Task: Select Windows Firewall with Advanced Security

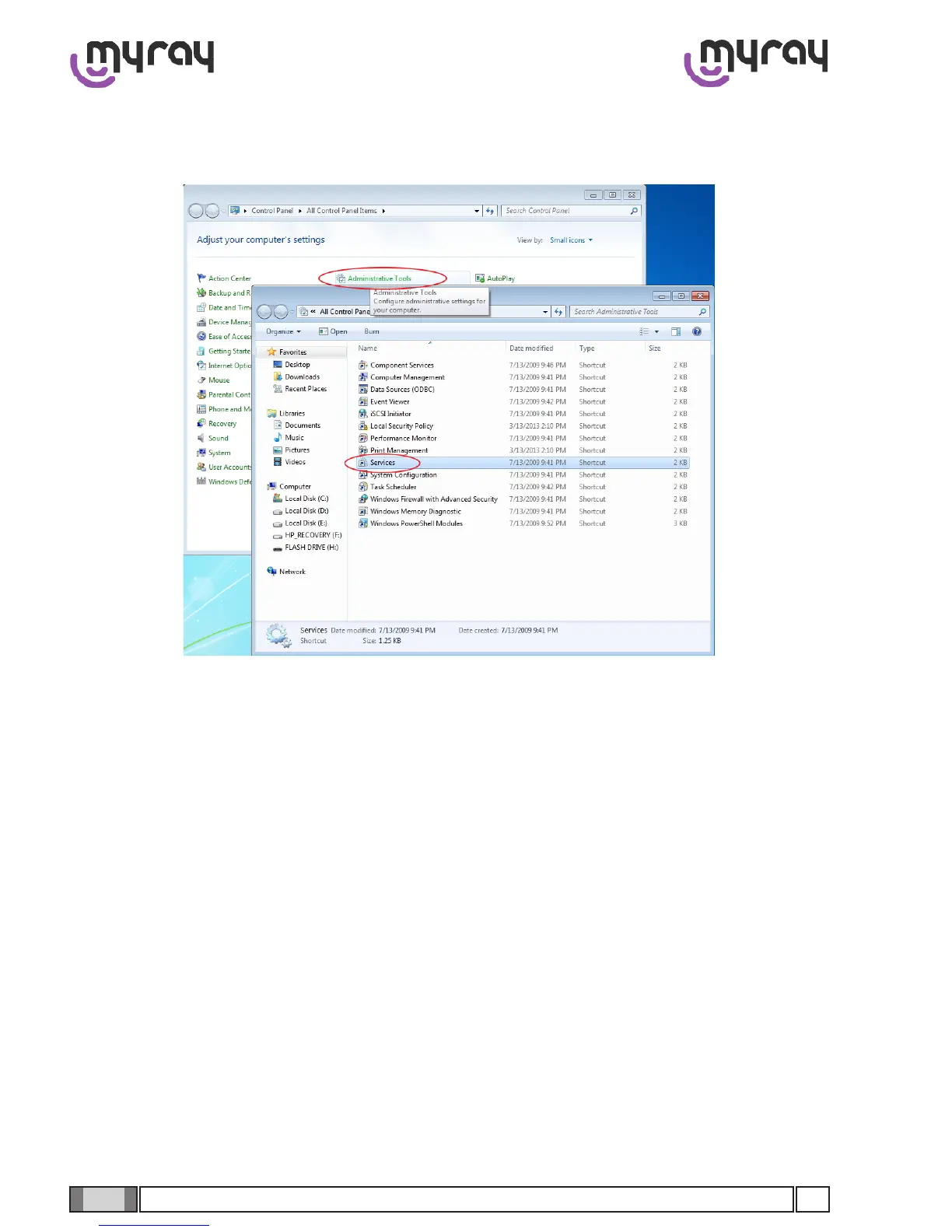Action: click(428, 499)
